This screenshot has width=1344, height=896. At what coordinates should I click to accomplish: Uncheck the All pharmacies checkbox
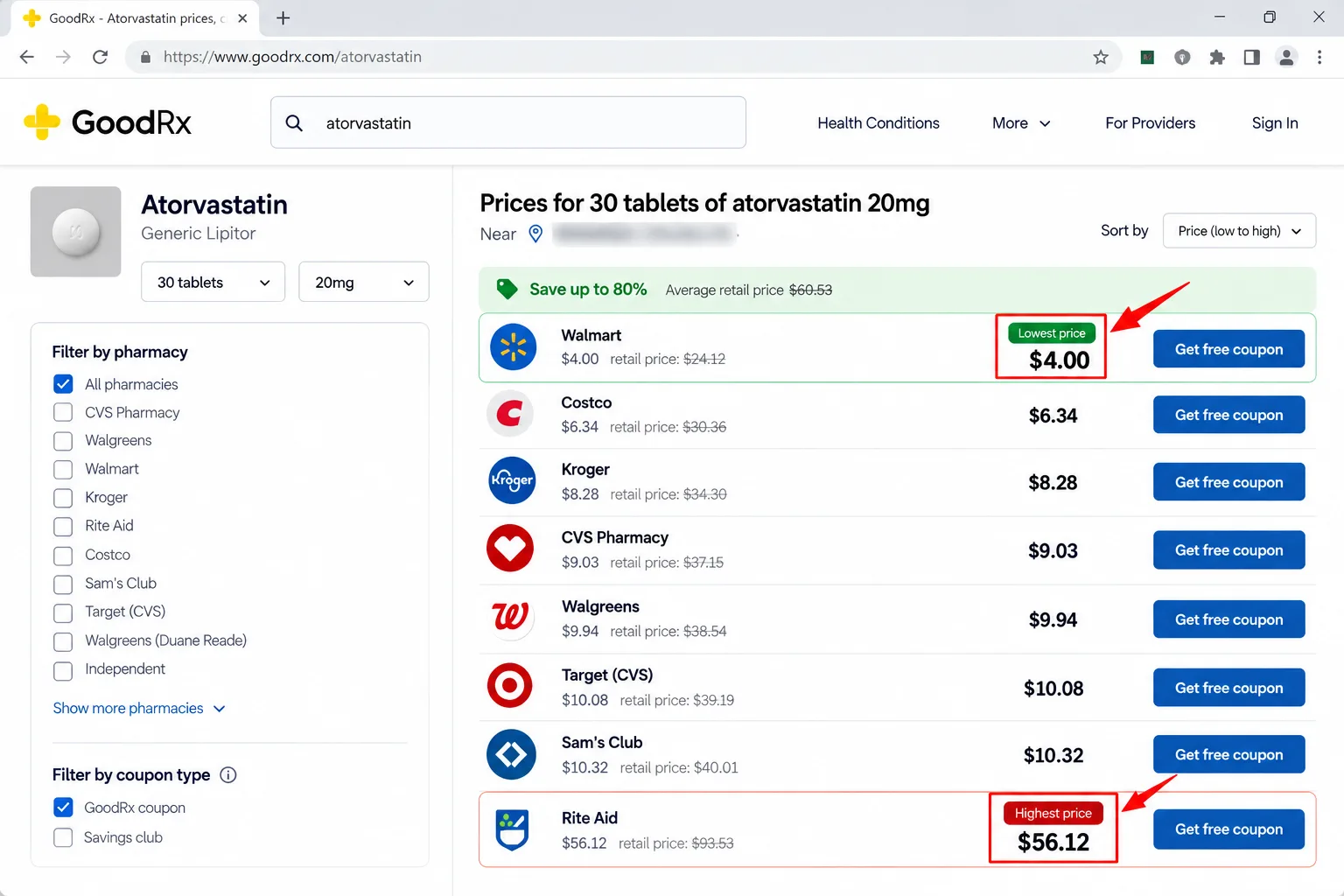tap(63, 383)
